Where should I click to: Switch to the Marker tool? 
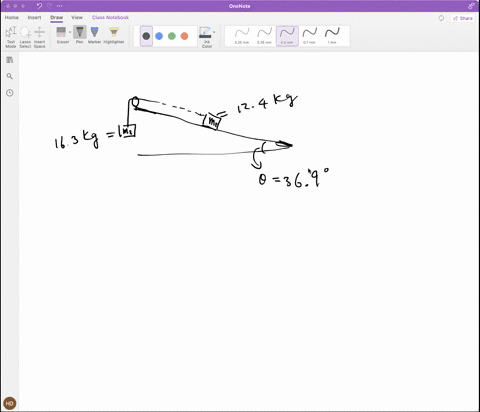(x=95, y=35)
